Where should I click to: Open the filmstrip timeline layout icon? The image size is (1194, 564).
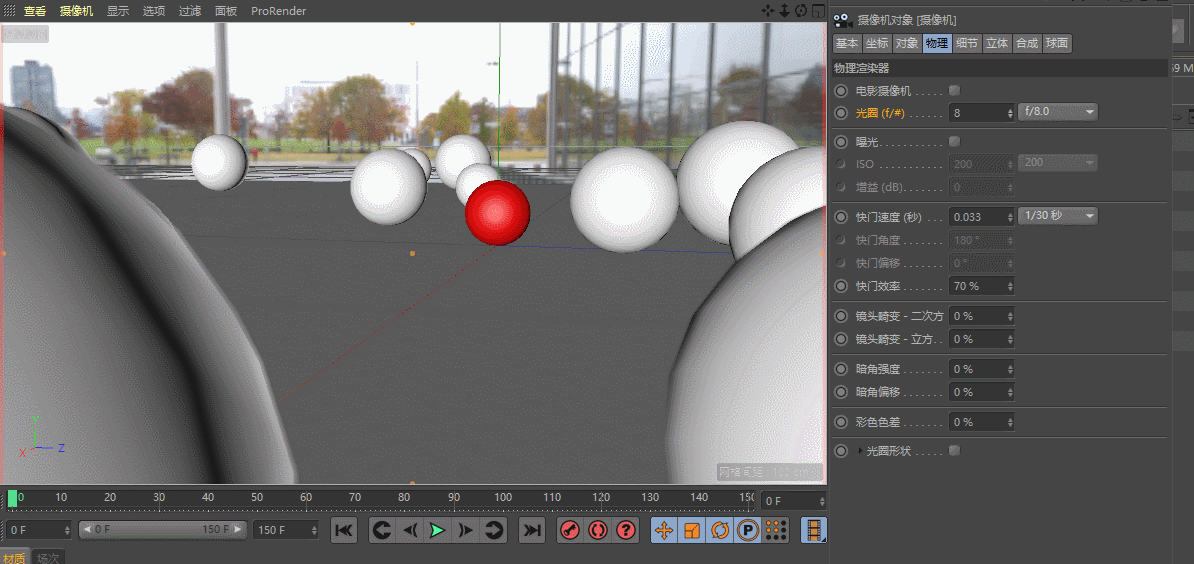click(x=815, y=531)
